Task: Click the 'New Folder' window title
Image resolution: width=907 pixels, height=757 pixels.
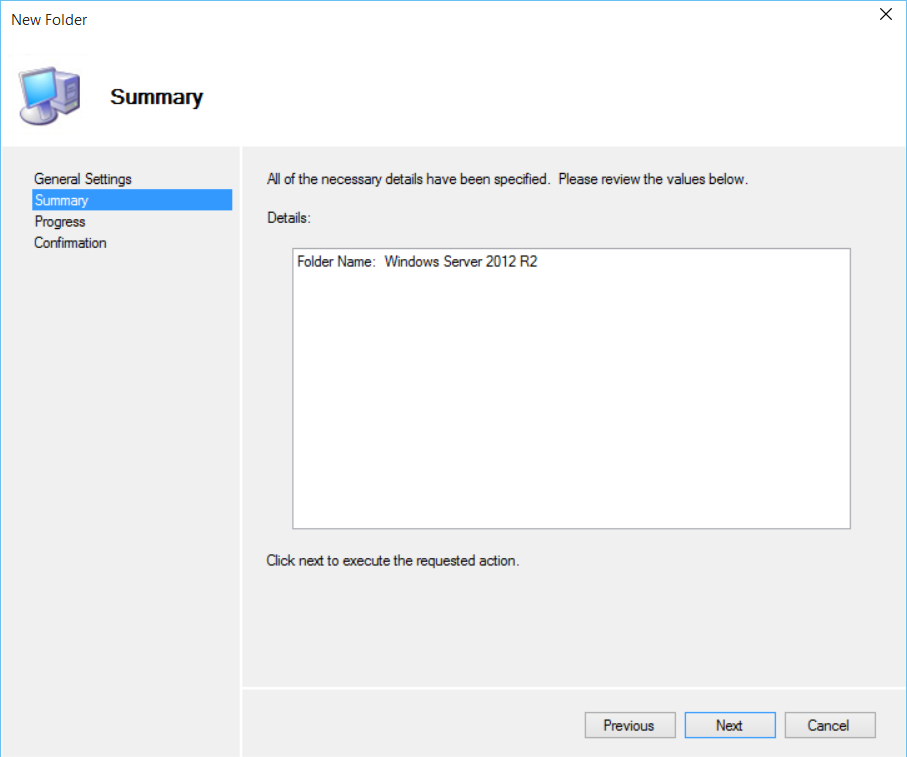Action: (49, 19)
